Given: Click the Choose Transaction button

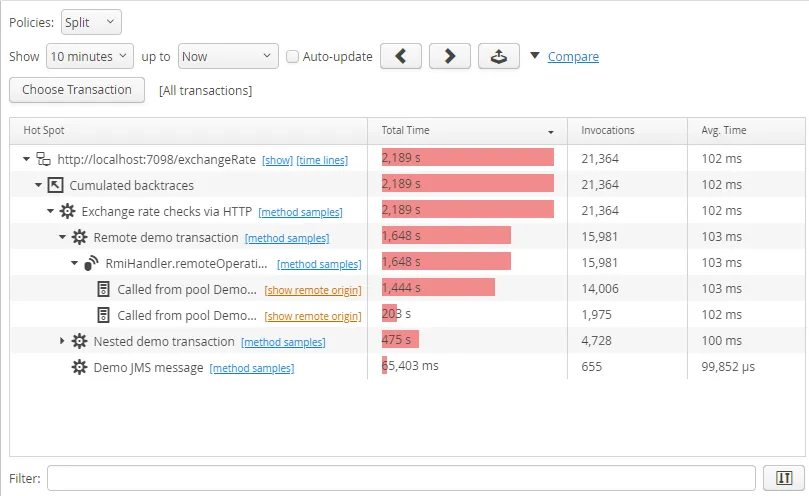Looking at the screenshot, I should tap(77, 90).
